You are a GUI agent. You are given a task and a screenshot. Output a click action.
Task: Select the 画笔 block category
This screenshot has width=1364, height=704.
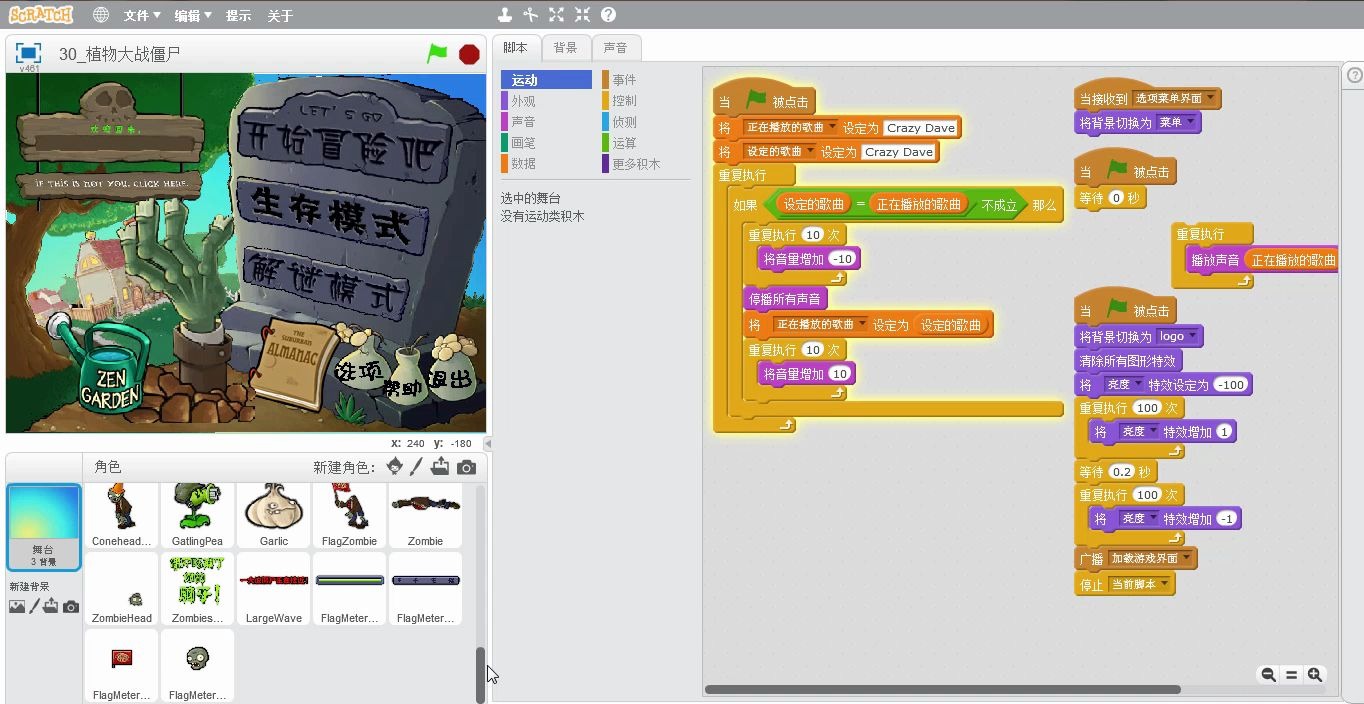coord(546,143)
